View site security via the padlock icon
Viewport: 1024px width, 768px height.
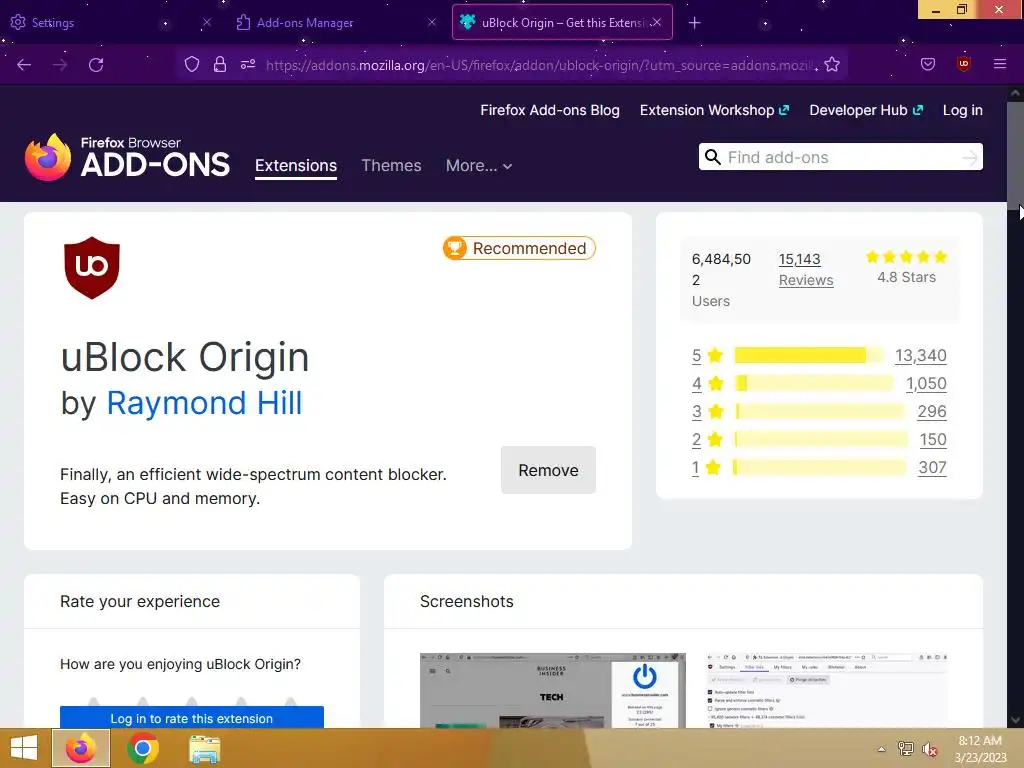point(220,64)
